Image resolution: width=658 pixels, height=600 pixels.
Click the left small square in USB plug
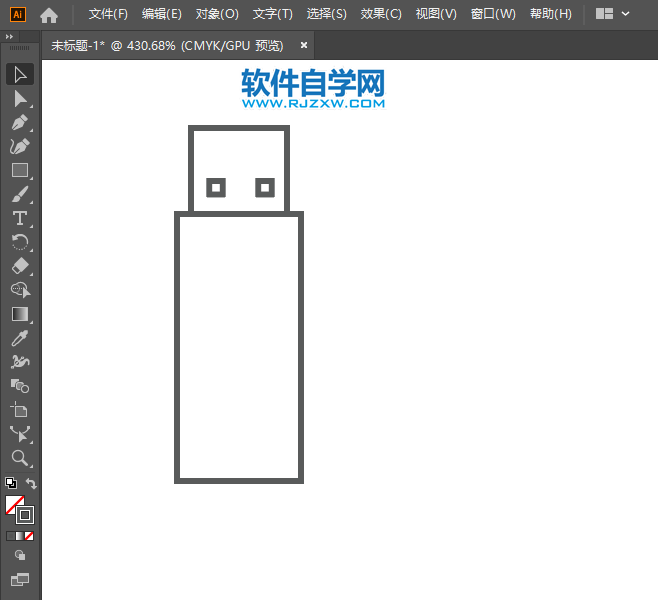pyautogui.click(x=216, y=188)
